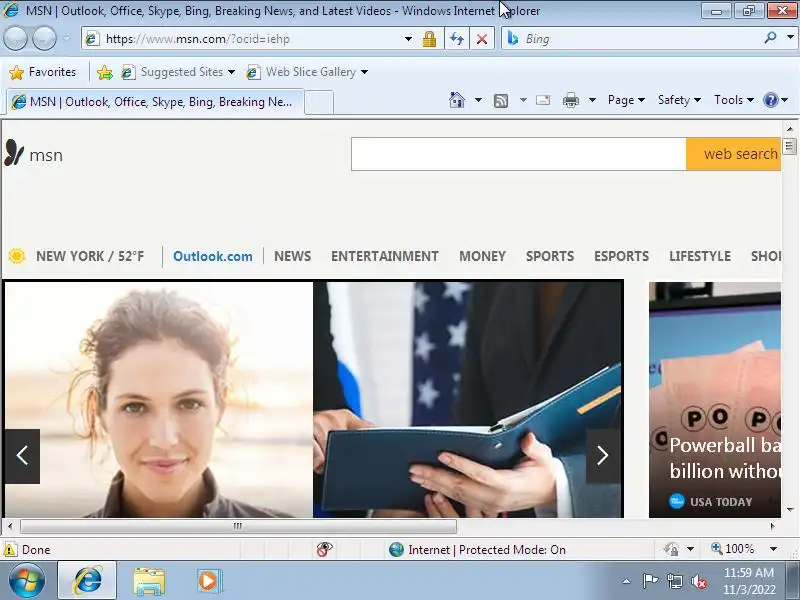Open the Outlook.com link
The height and width of the screenshot is (600, 800).
pyautogui.click(x=213, y=256)
